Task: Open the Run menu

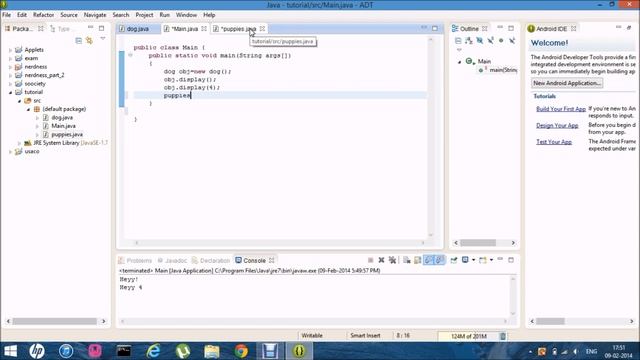Action: click(x=164, y=15)
